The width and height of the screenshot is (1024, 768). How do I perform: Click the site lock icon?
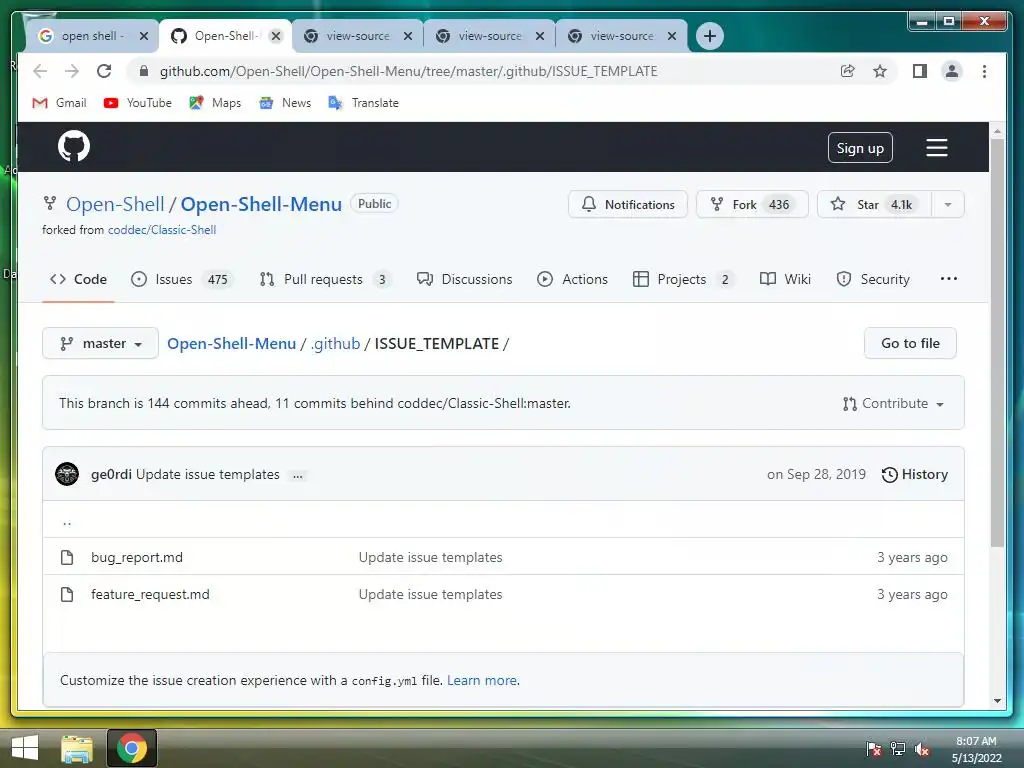(144, 71)
